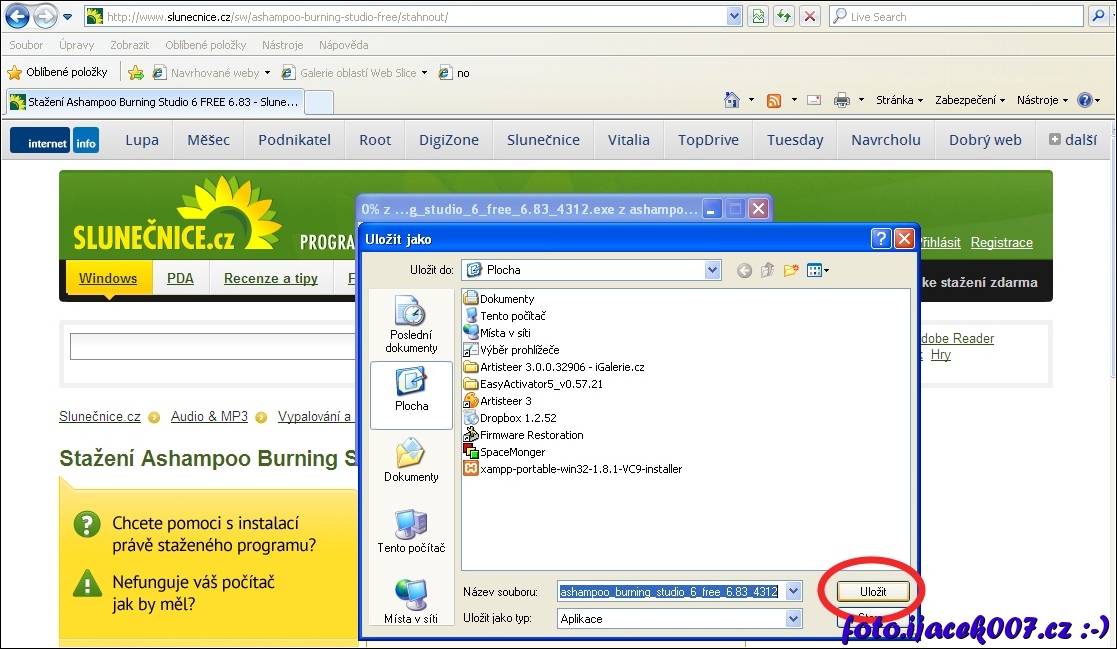
Task: Open the Uložit jako typ dropdown
Action: point(793,619)
